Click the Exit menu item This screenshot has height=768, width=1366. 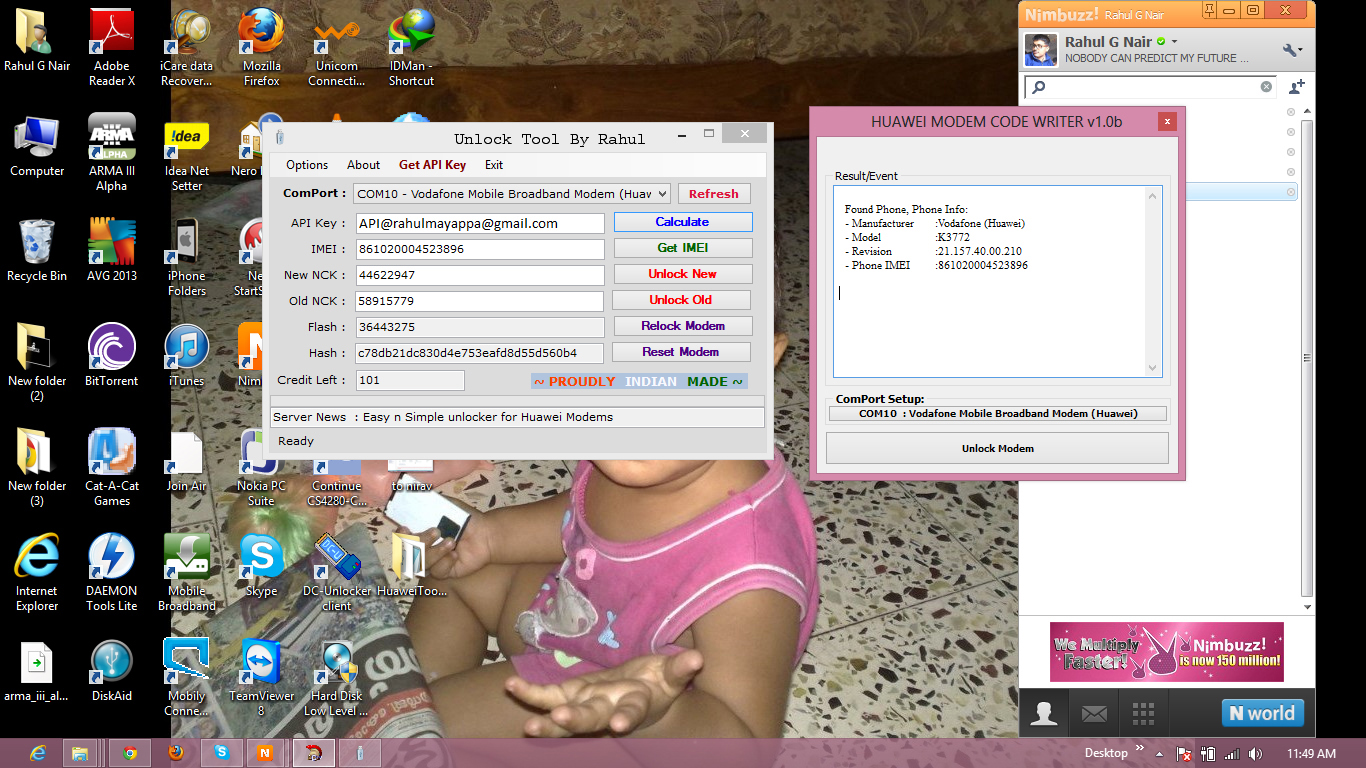click(494, 165)
